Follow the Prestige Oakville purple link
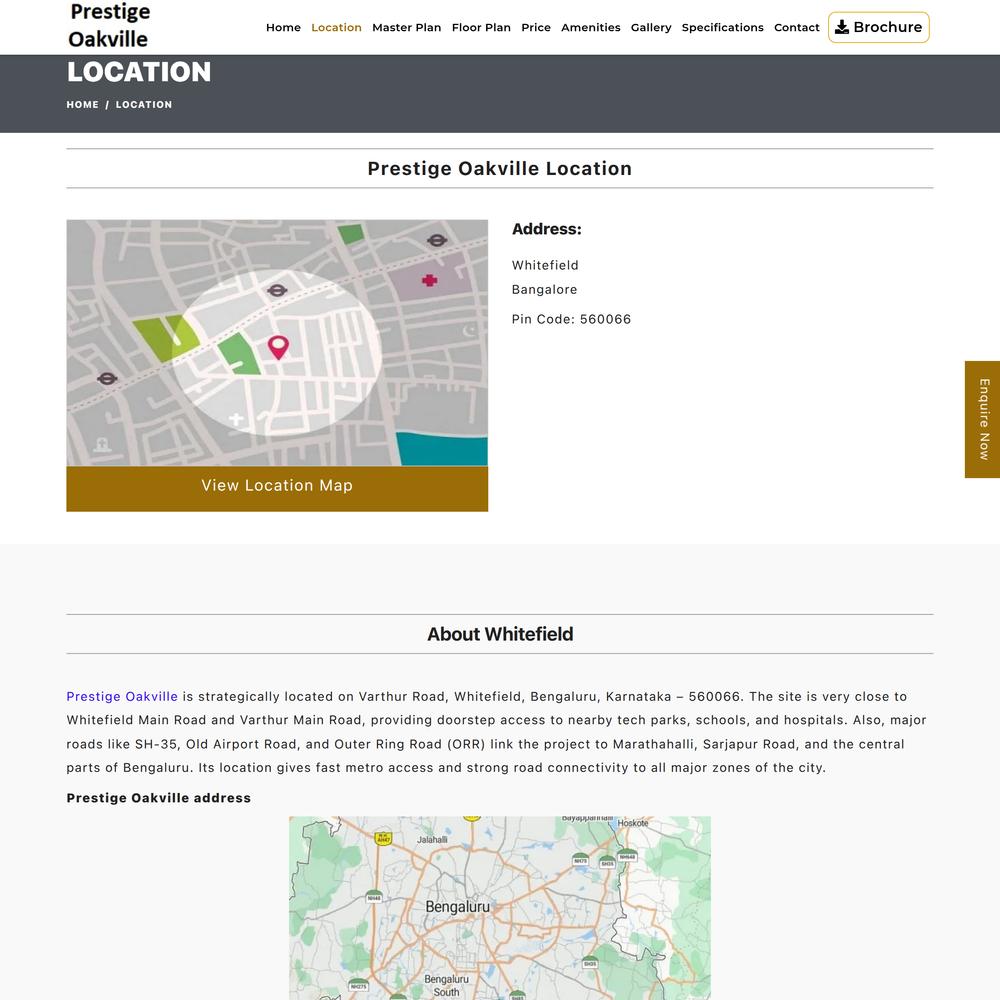Viewport: 1000px width, 1000px height. [122, 696]
